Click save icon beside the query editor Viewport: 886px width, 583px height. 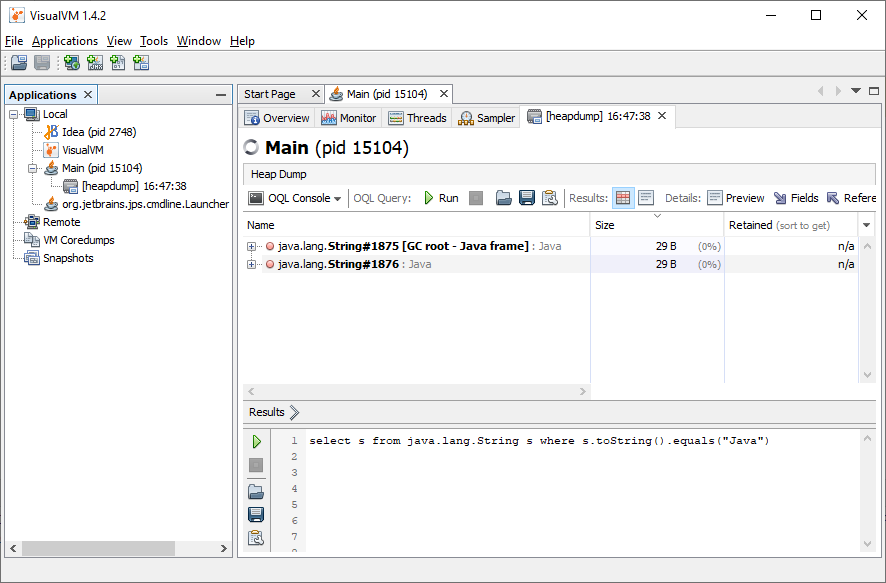[256, 514]
